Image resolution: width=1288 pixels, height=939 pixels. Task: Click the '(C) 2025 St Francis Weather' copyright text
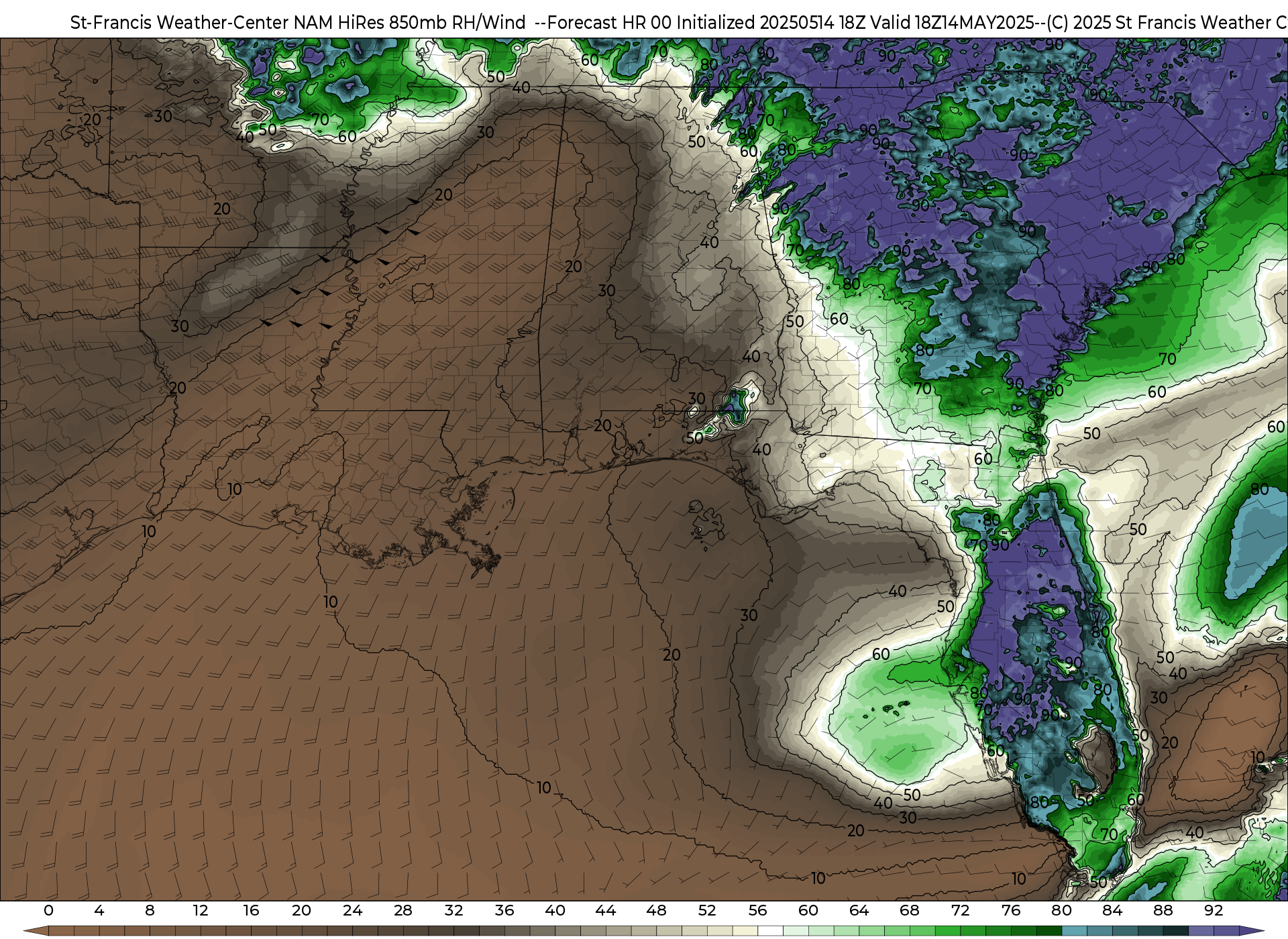[x=1159, y=23]
